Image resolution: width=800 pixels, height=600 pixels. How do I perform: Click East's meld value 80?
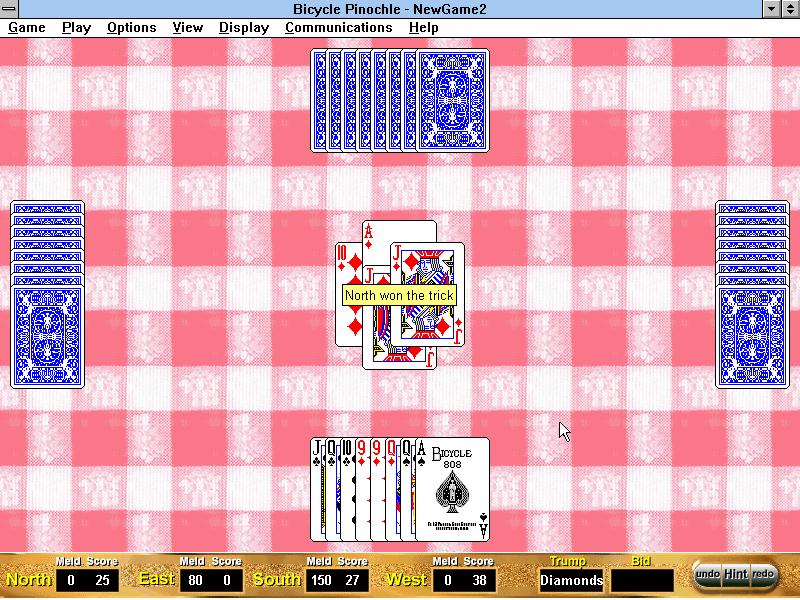pyautogui.click(x=195, y=581)
